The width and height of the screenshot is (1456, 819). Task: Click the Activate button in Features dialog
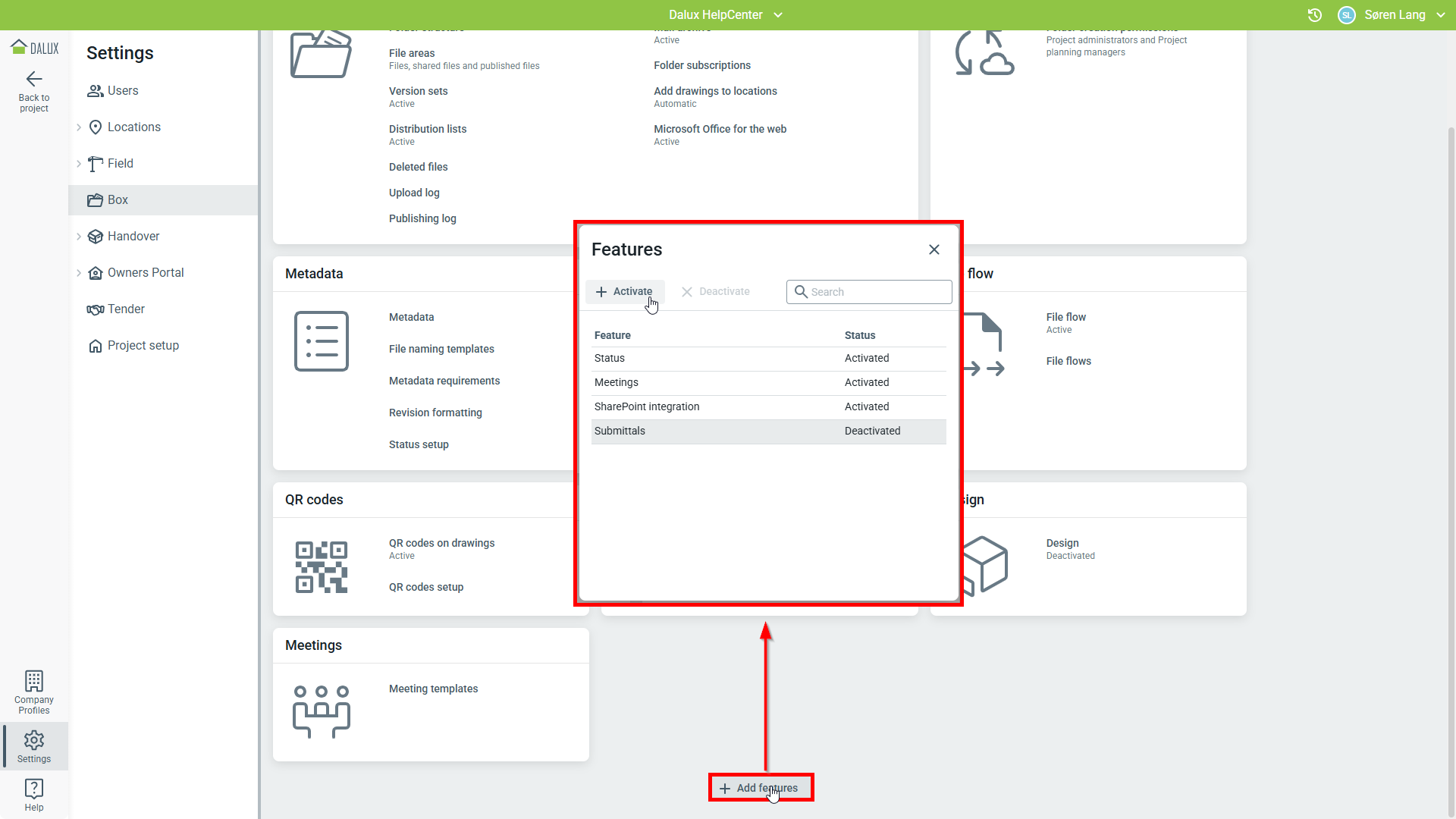625,292
